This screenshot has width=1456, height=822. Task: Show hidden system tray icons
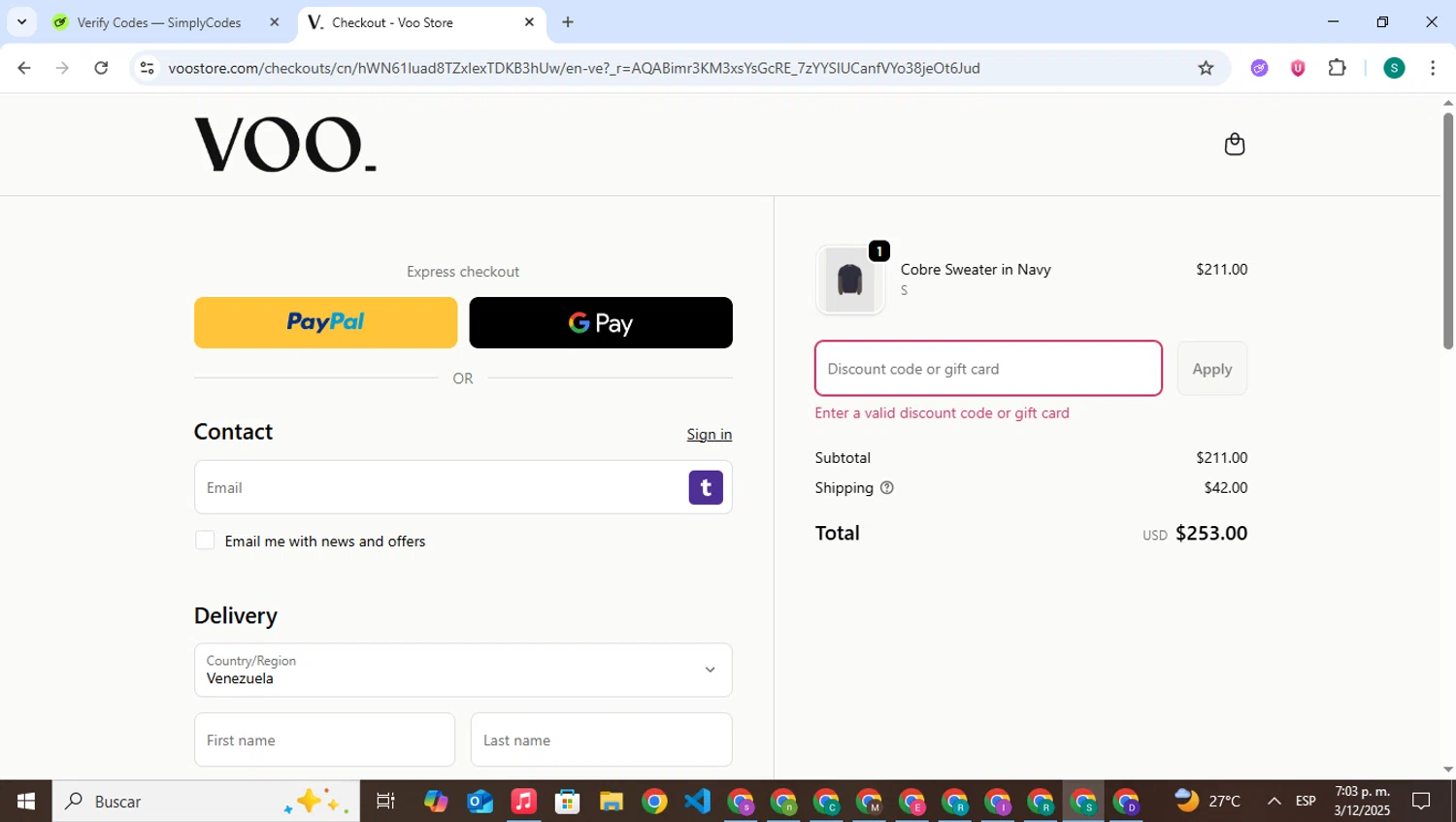(x=1274, y=802)
